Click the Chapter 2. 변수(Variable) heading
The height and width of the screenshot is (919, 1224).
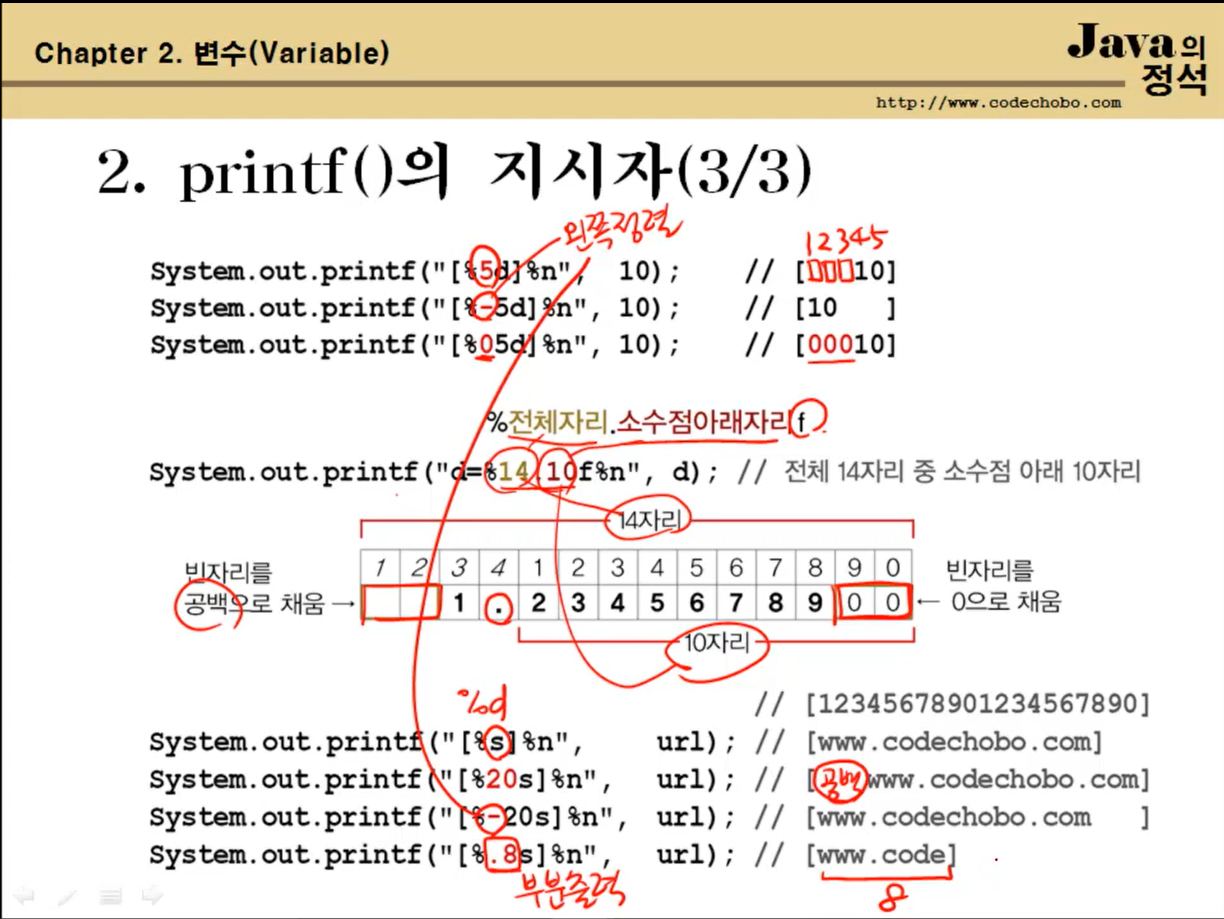(x=211, y=53)
